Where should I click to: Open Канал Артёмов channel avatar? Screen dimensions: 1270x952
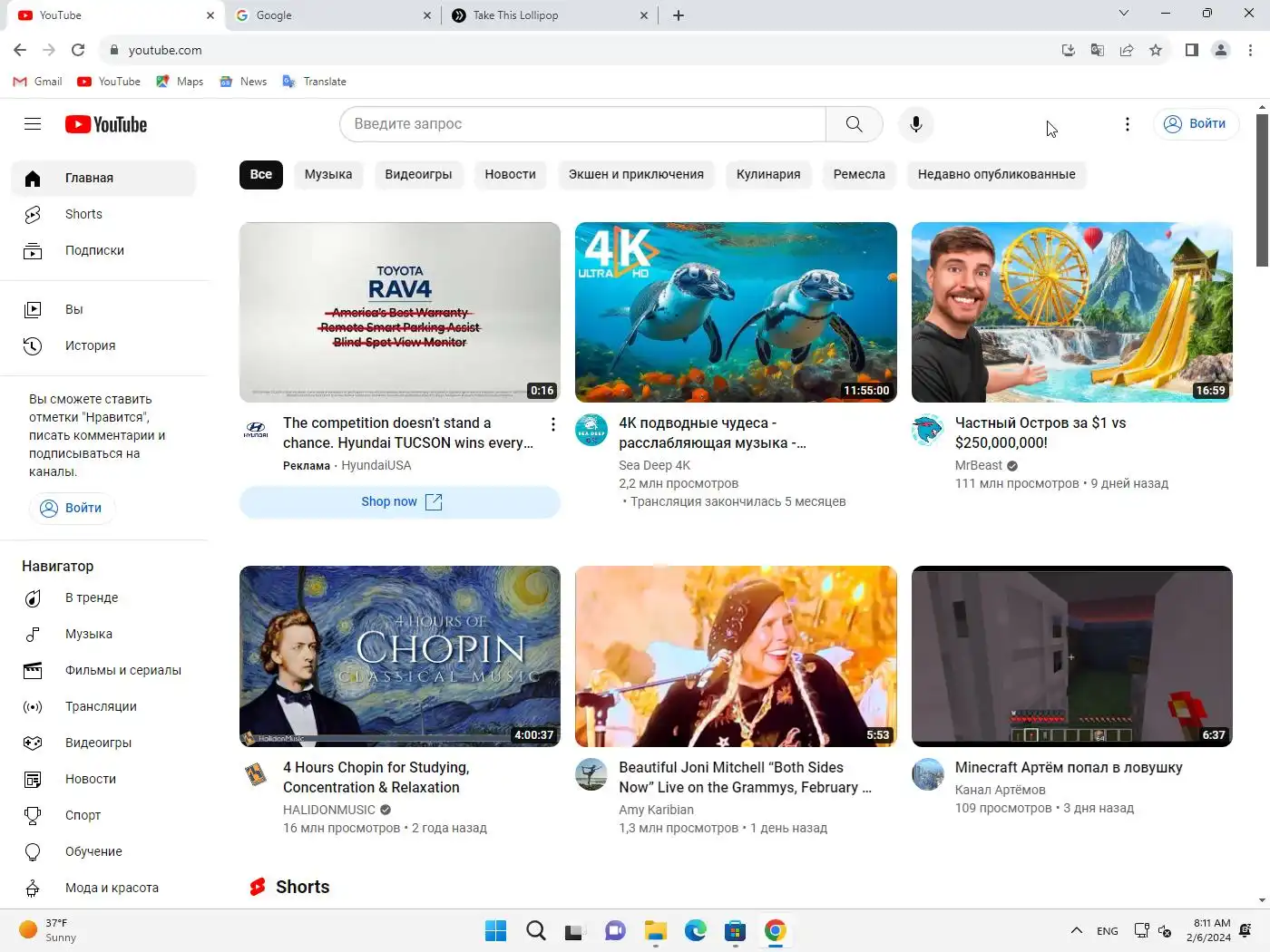[928, 774]
